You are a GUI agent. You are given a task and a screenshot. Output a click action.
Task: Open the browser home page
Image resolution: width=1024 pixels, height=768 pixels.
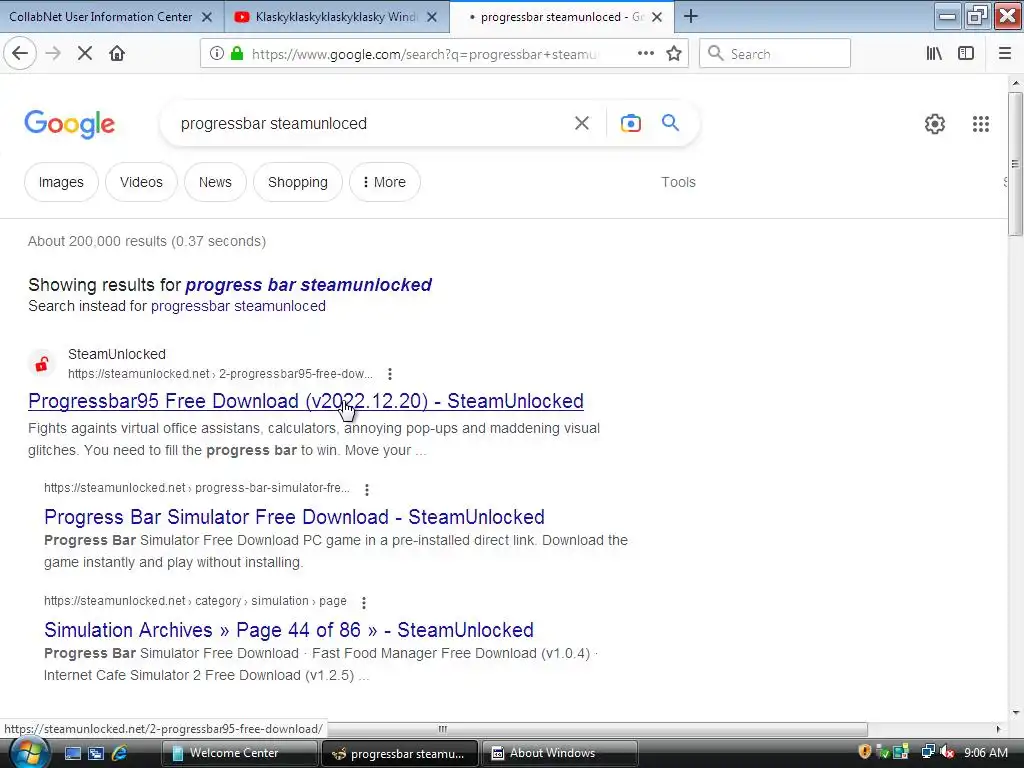(x=117, y=54)
